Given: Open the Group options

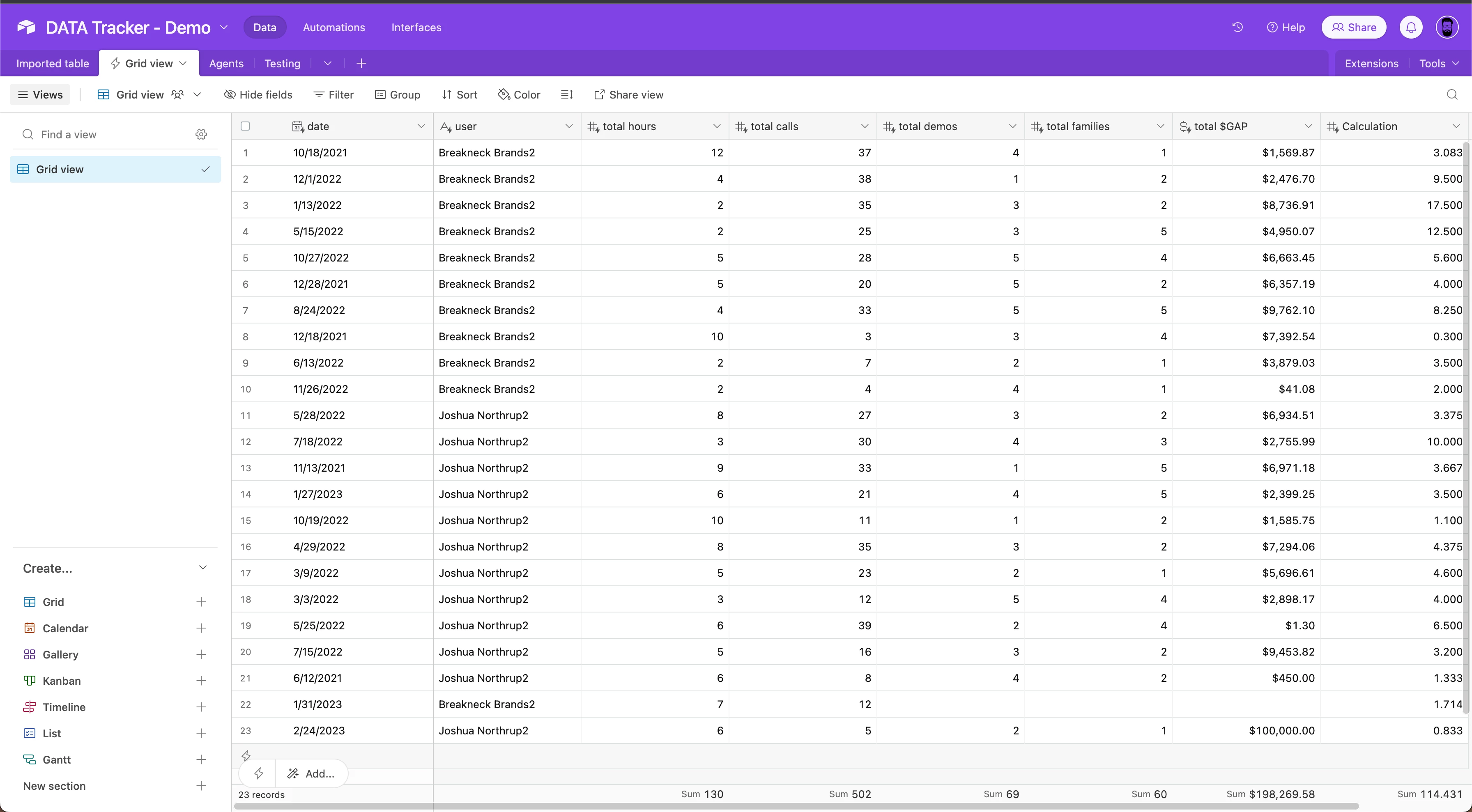Looking at the screenshot, I should click(x=398, y=94).
